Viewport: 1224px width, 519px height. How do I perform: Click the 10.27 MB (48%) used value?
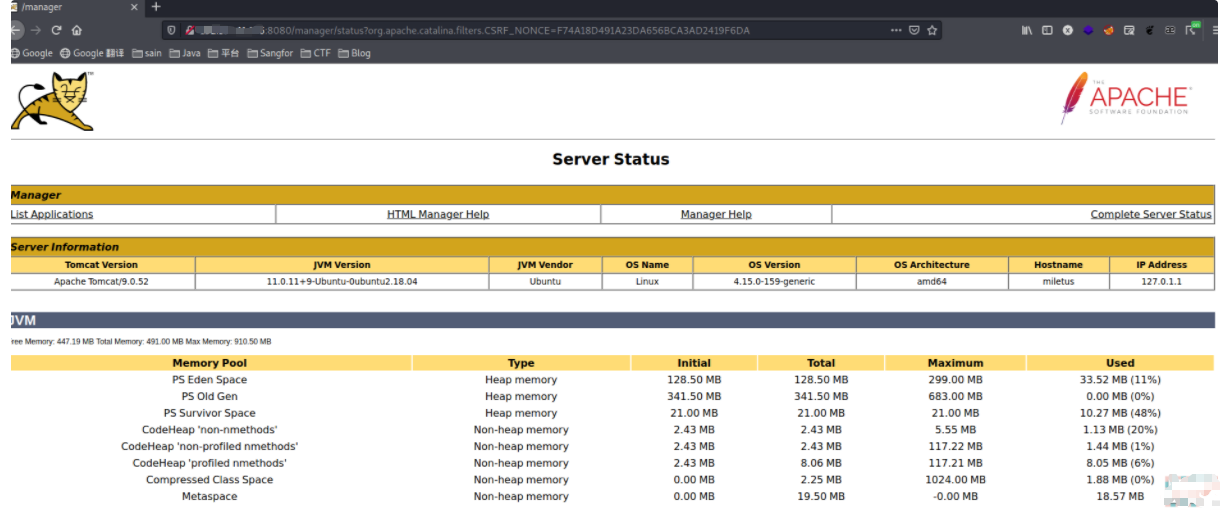[x=1120, y=413]
